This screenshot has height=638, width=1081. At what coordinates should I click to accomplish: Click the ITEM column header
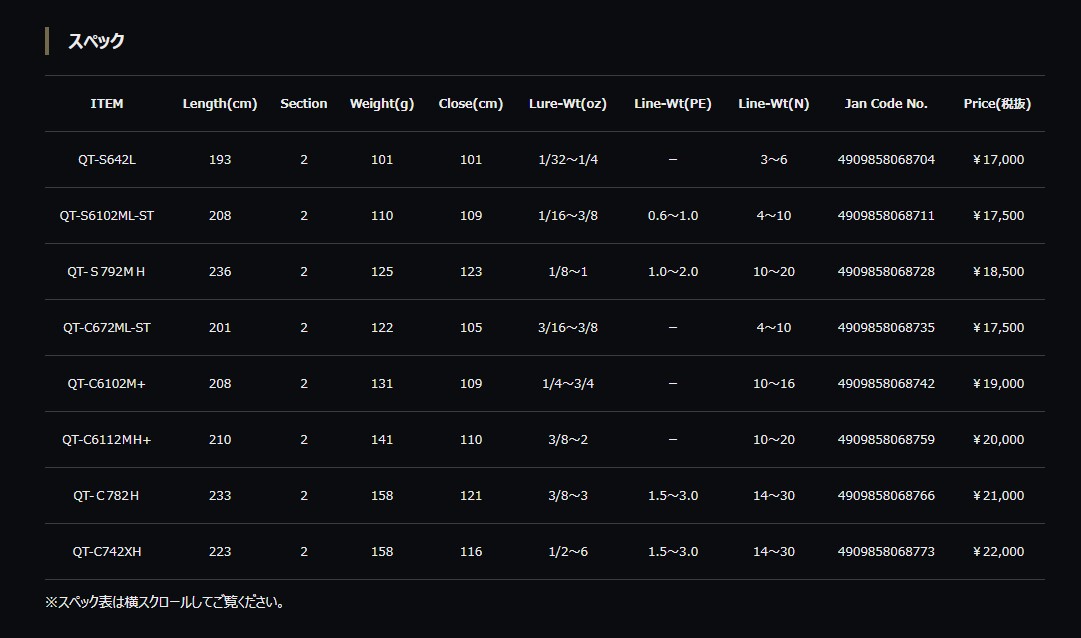coord(107,104)
